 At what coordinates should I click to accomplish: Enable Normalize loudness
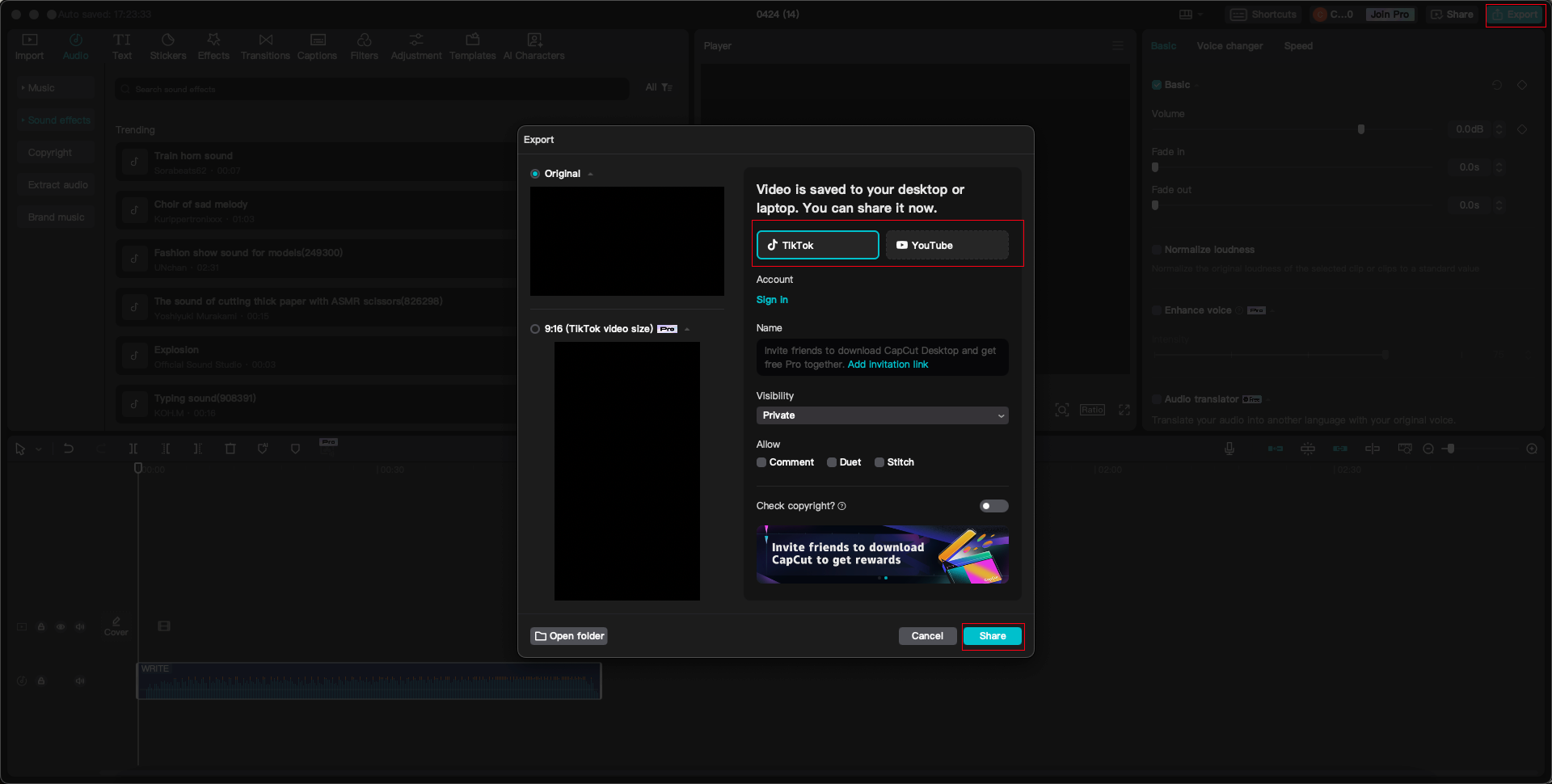(1157, 250)
